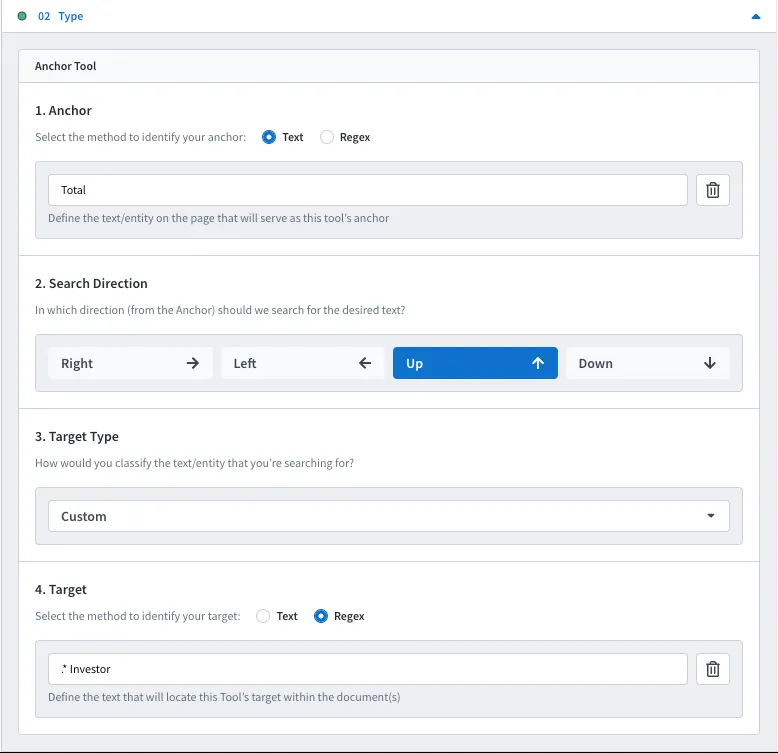Click the down arrow icon

coord(710,363)
